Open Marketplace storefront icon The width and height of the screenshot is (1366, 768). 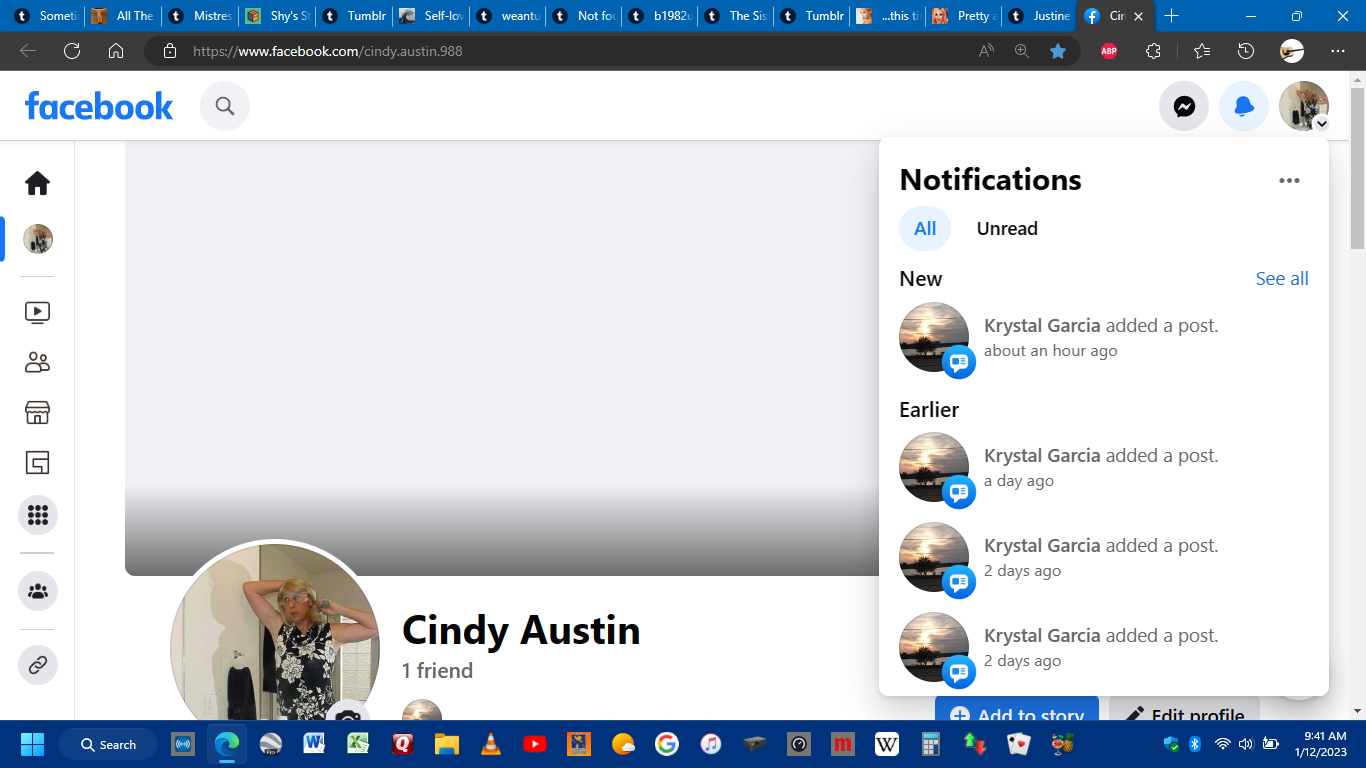coord(37,412)
